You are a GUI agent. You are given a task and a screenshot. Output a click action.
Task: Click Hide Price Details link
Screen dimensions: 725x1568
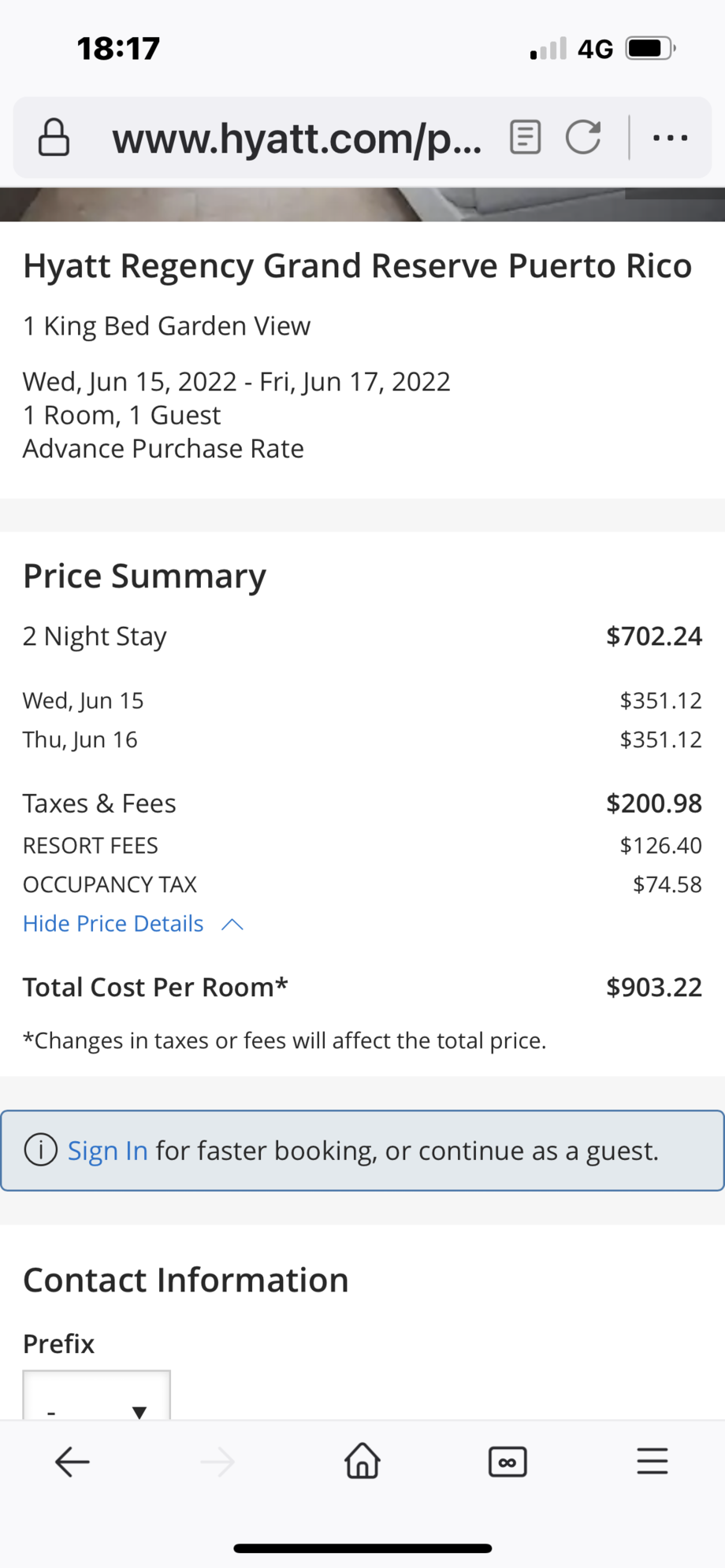tap(113, 924)
